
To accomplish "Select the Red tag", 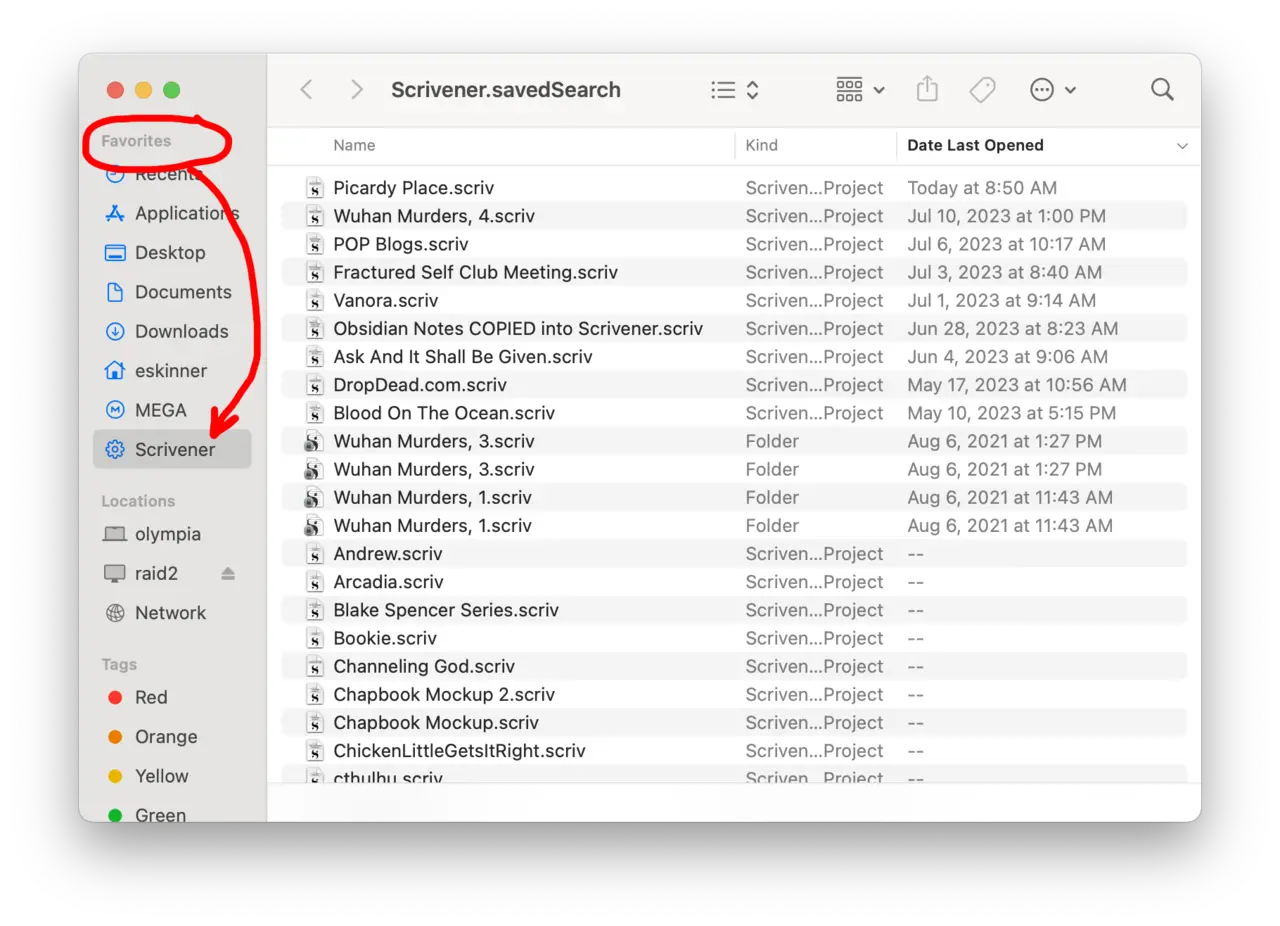I will tap(172, 697).
